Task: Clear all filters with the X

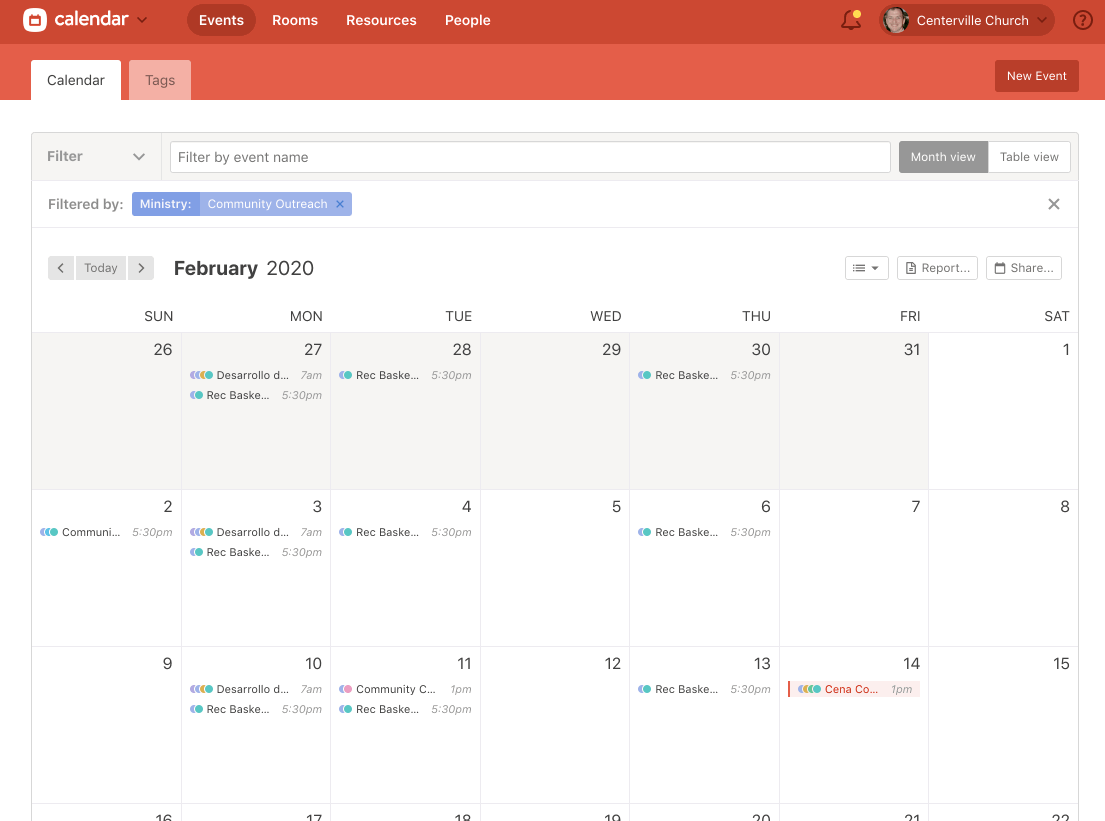Action: (x=1053, y=204)
